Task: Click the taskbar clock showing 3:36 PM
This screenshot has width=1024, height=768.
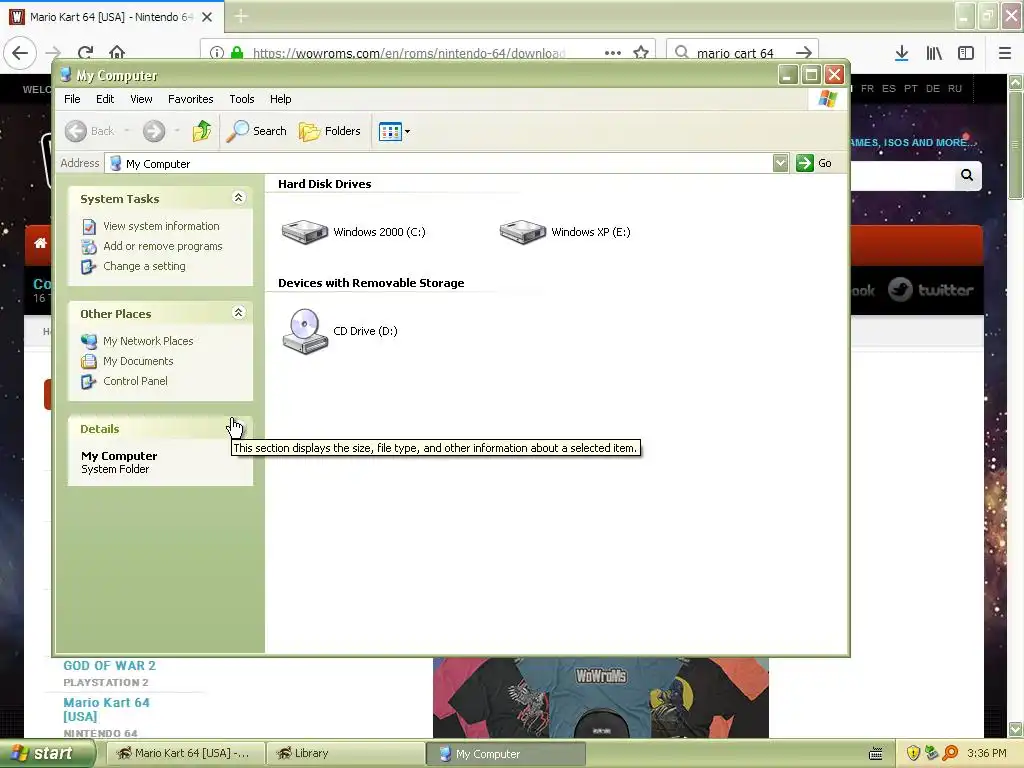Action: point(987,754)
